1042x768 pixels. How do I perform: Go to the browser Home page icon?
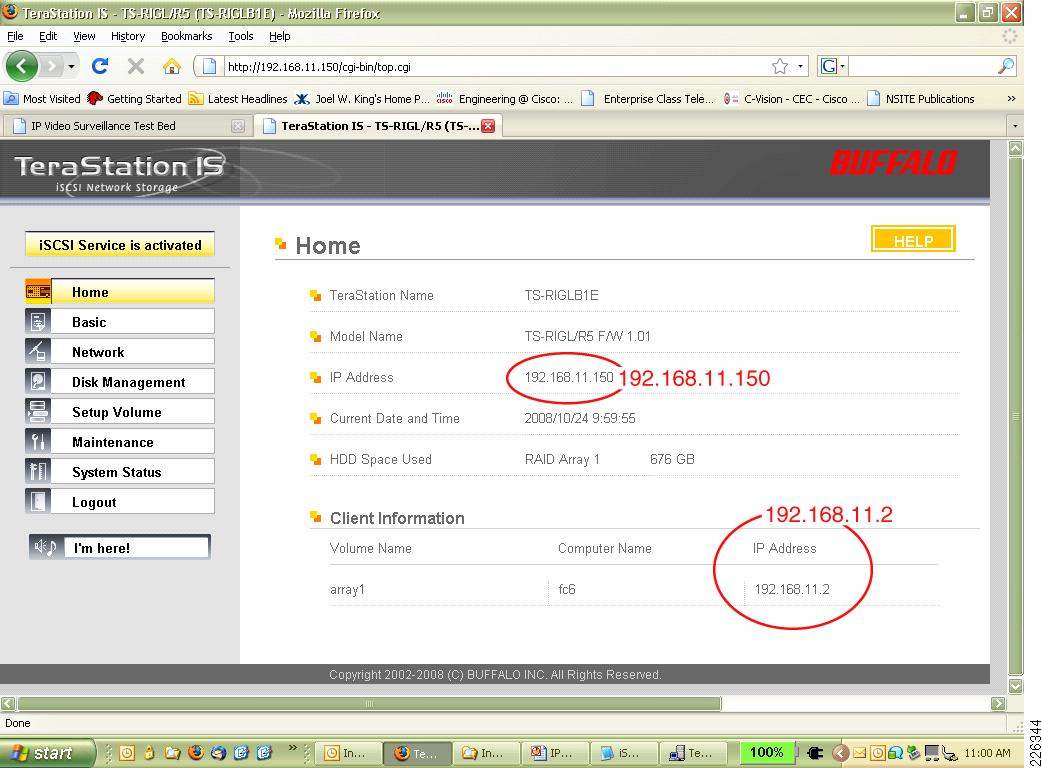(171, 66)
